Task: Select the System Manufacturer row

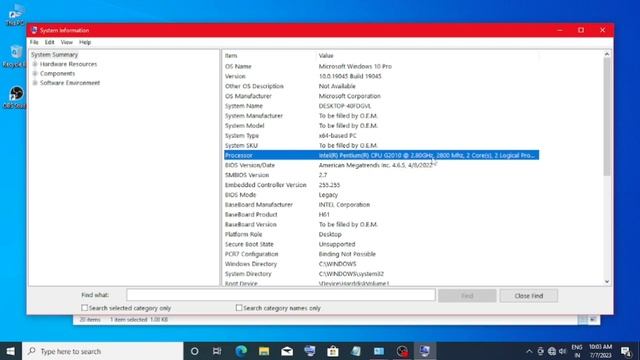Action: [x=381, y=116]
